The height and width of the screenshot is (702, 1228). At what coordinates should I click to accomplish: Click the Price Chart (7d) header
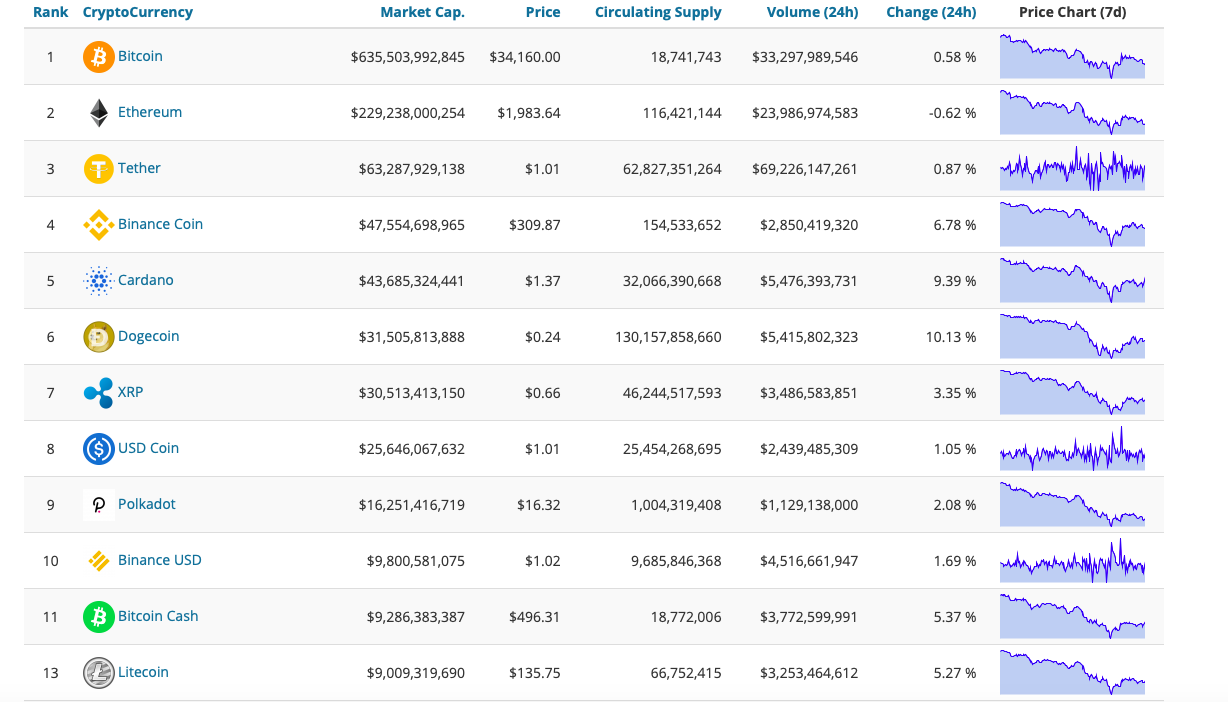(x=1072, y=13)
